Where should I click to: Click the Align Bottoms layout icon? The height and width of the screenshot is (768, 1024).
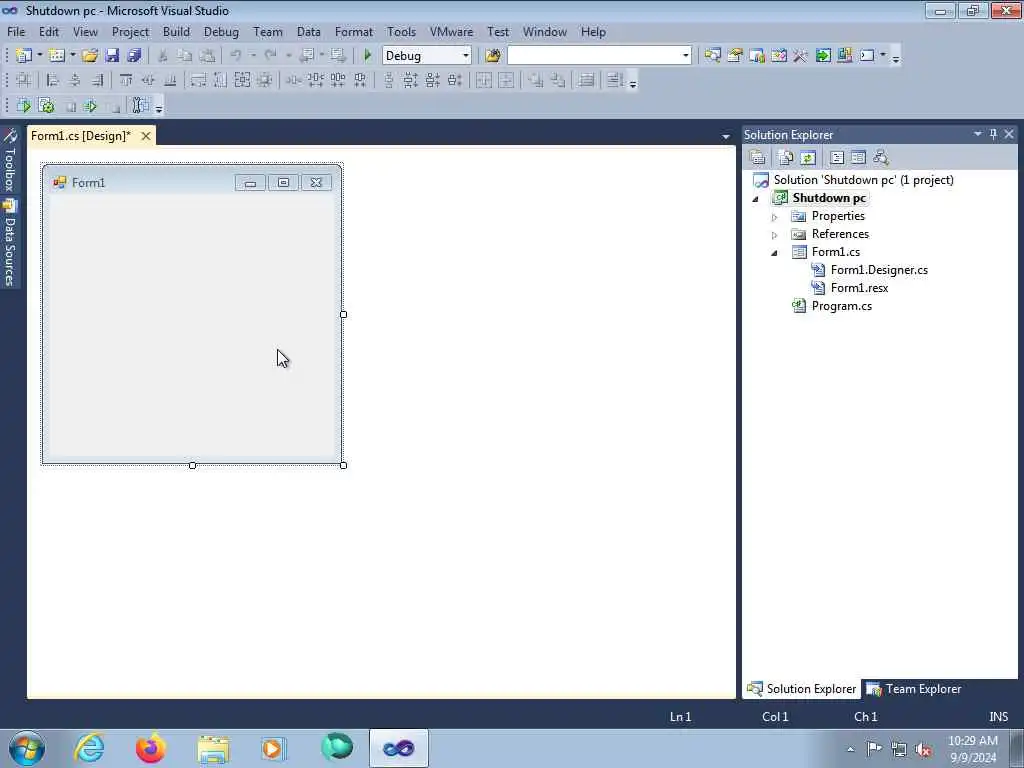pos(170,80)
